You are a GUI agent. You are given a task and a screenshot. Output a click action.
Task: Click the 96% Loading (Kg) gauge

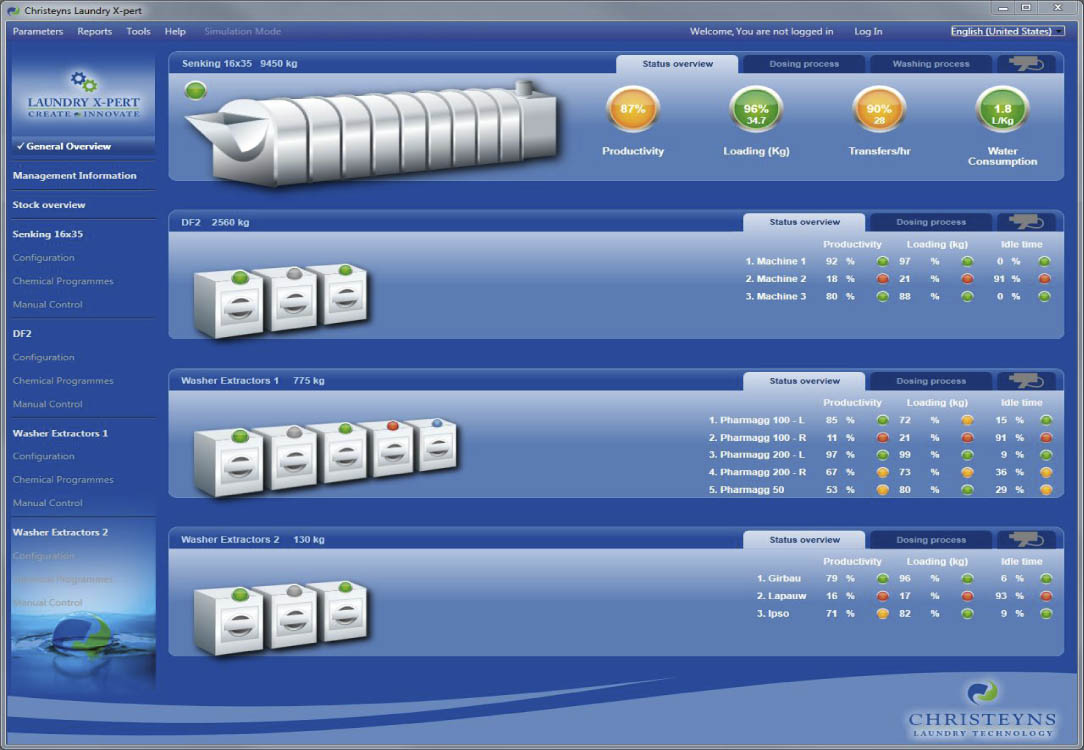(756, 109)
